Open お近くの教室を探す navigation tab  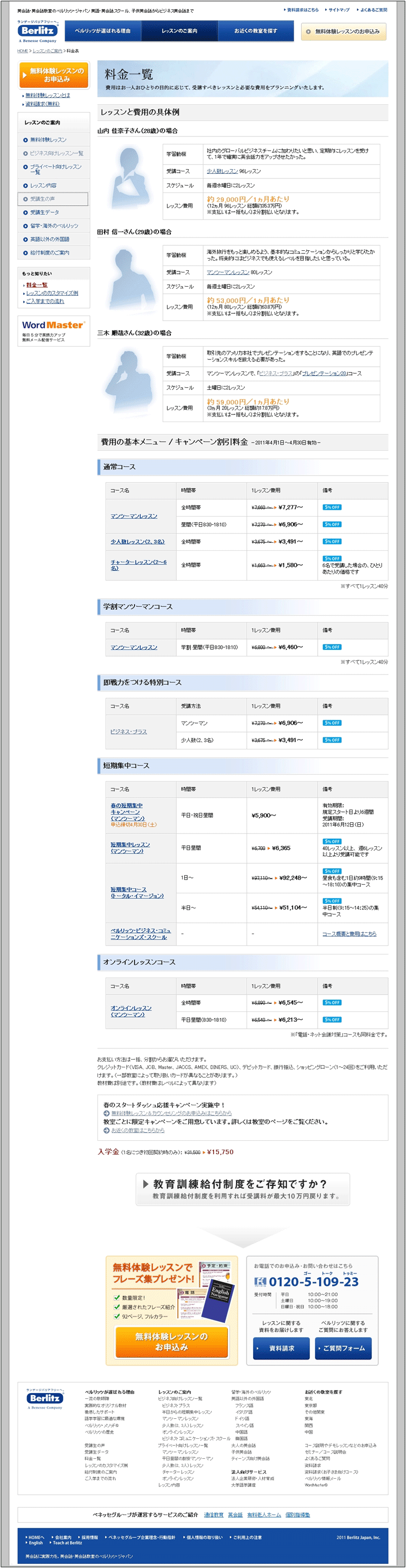coord(256,31)
